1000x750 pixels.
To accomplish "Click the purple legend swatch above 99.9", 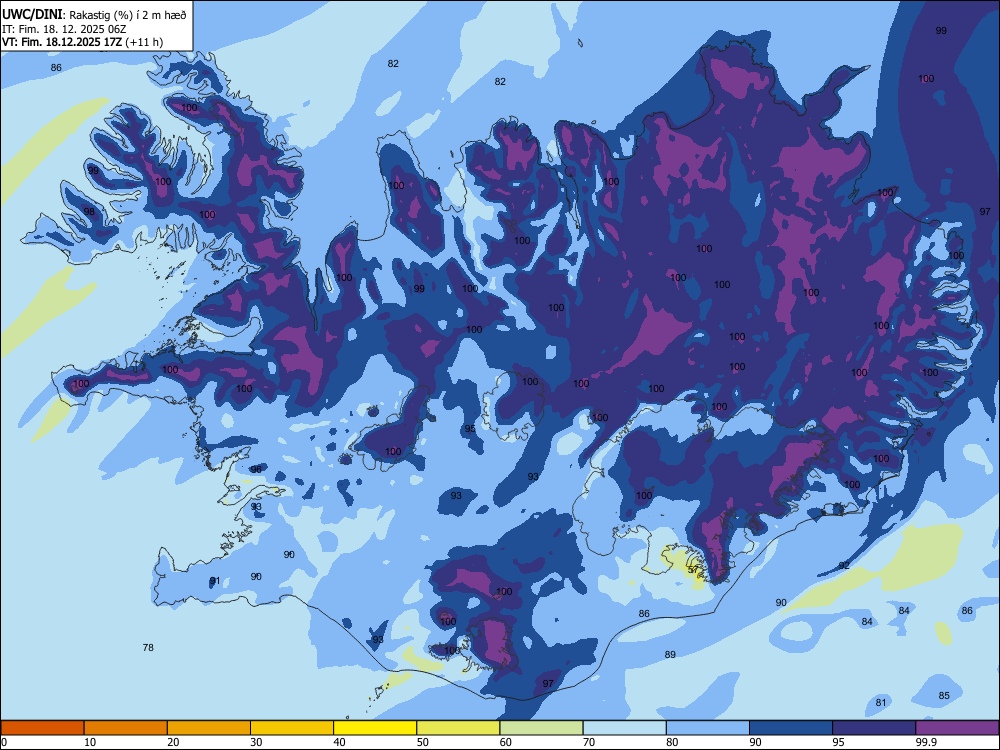I will [x=957, y=728].
